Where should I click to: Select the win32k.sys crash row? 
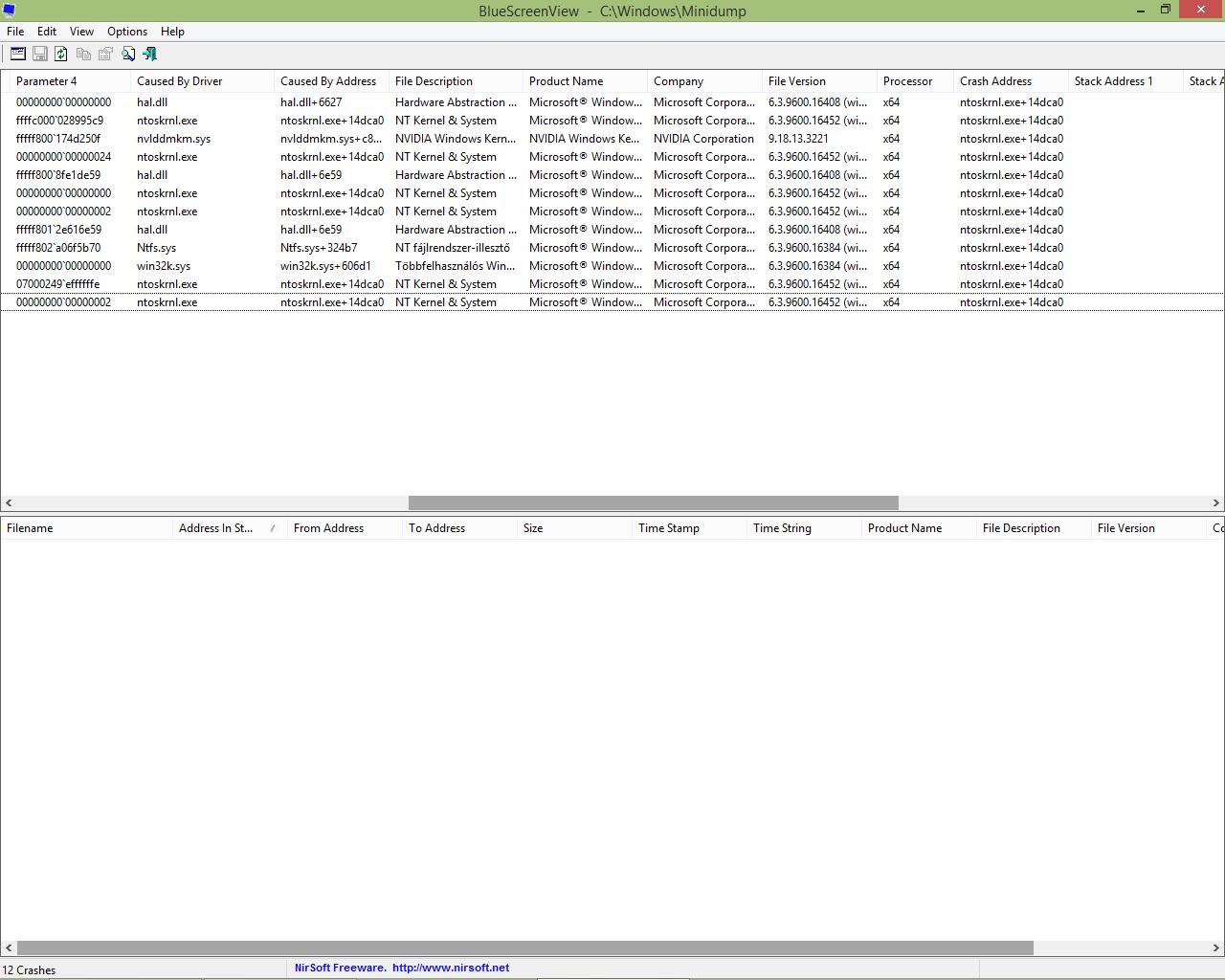[612, 266]
